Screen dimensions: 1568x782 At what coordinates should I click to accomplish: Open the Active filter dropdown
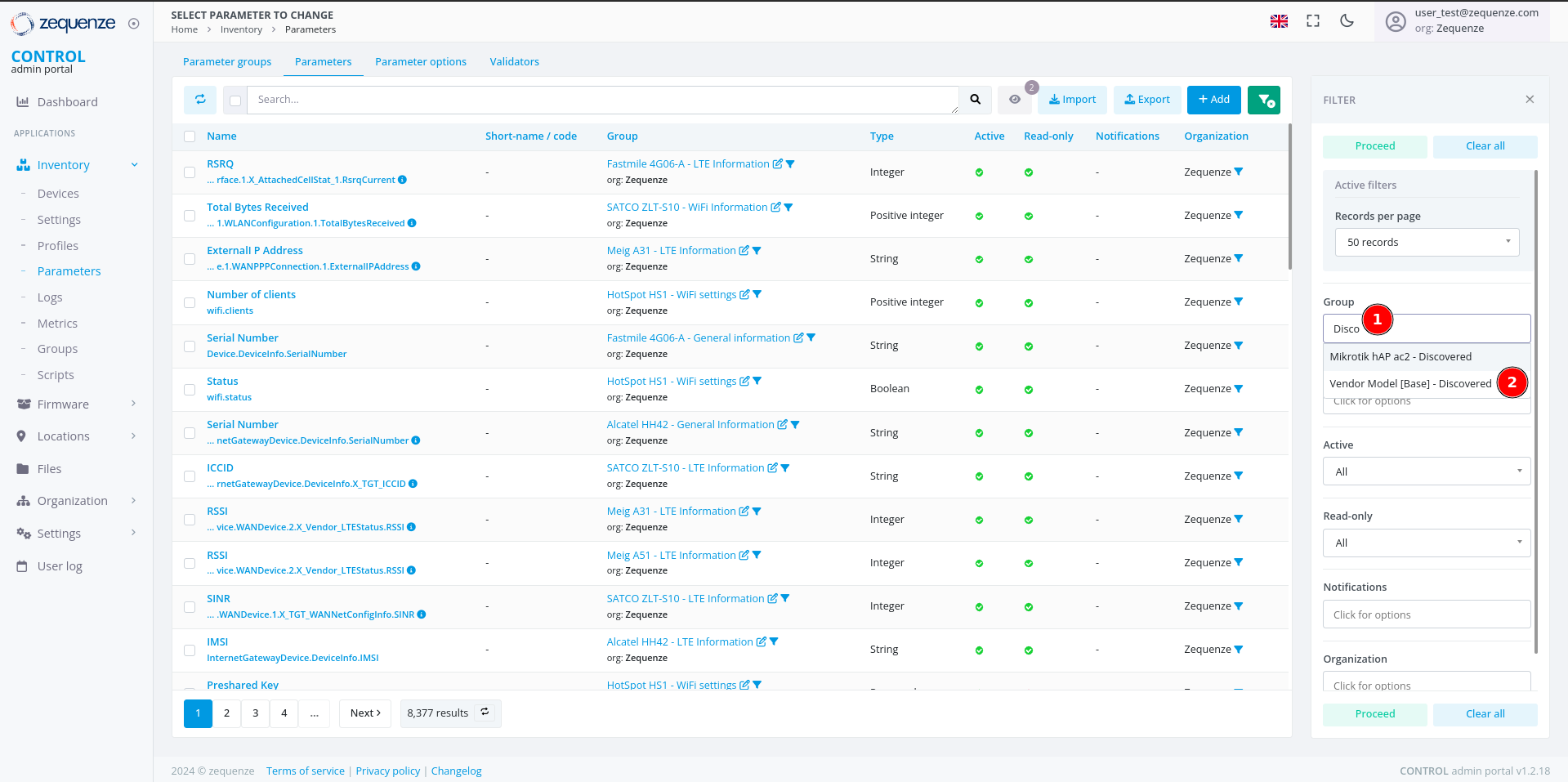pyautogui.click(x=1427, y=471)
